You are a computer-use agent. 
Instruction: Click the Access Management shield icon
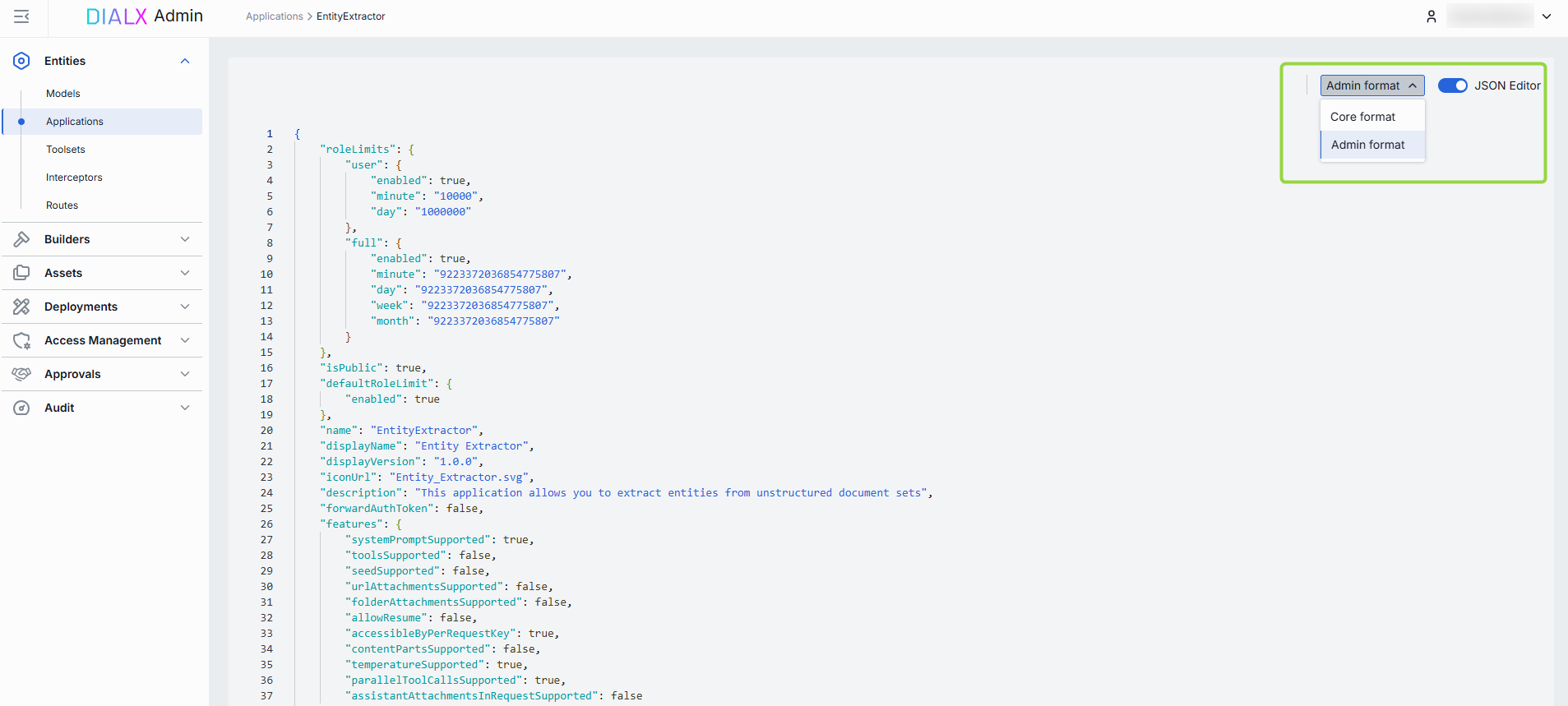pos(21,340)
